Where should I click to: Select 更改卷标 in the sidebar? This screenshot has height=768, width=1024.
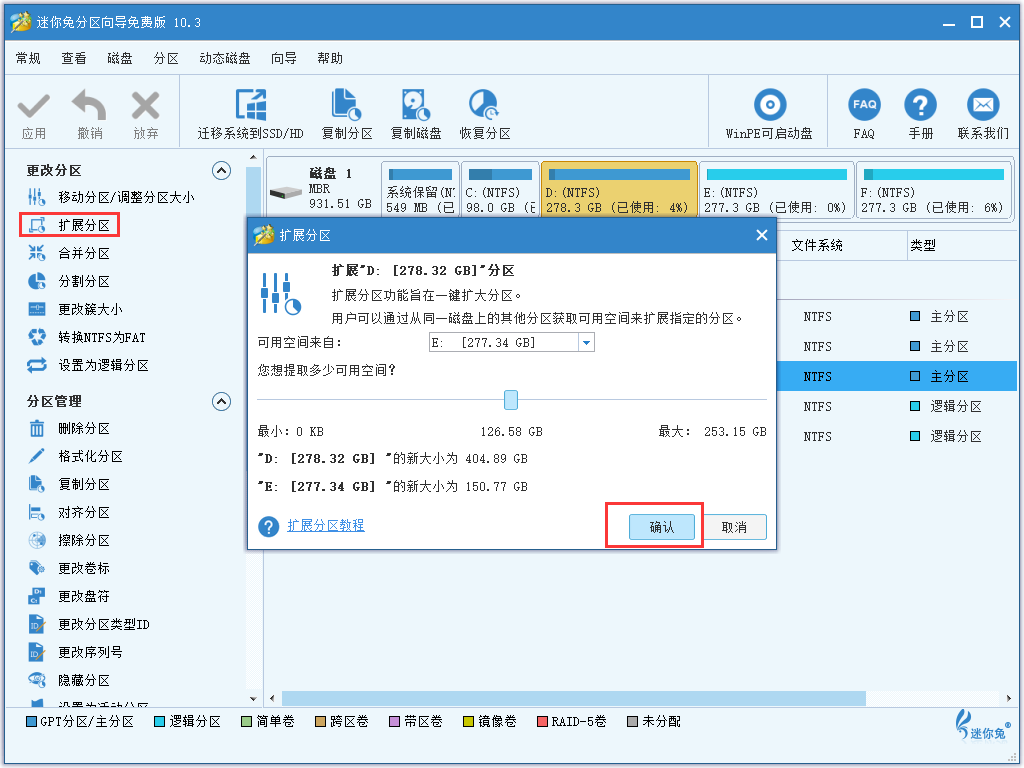point(69,568)
